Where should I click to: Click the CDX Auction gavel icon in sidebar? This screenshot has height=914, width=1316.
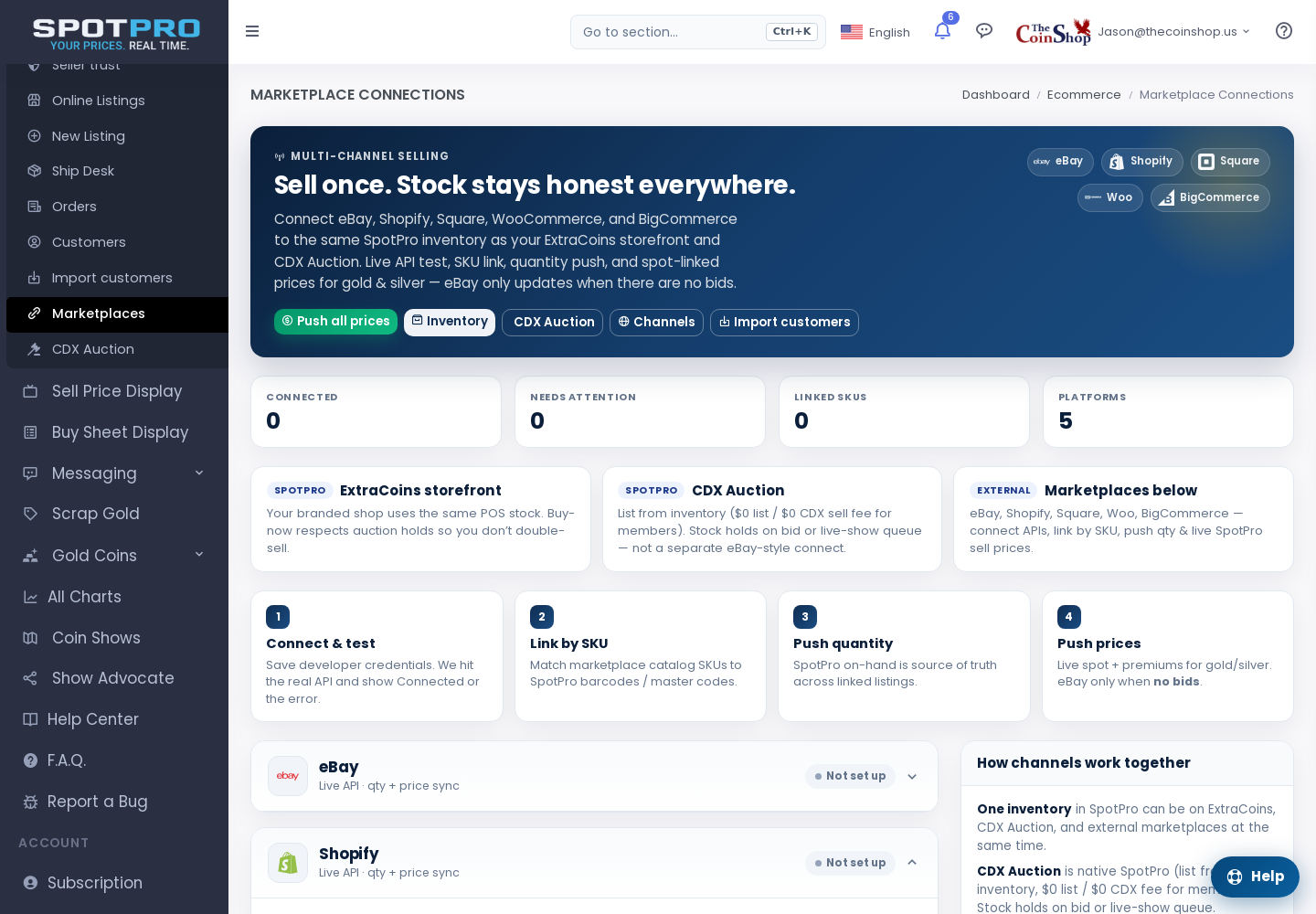coord(35,349)
